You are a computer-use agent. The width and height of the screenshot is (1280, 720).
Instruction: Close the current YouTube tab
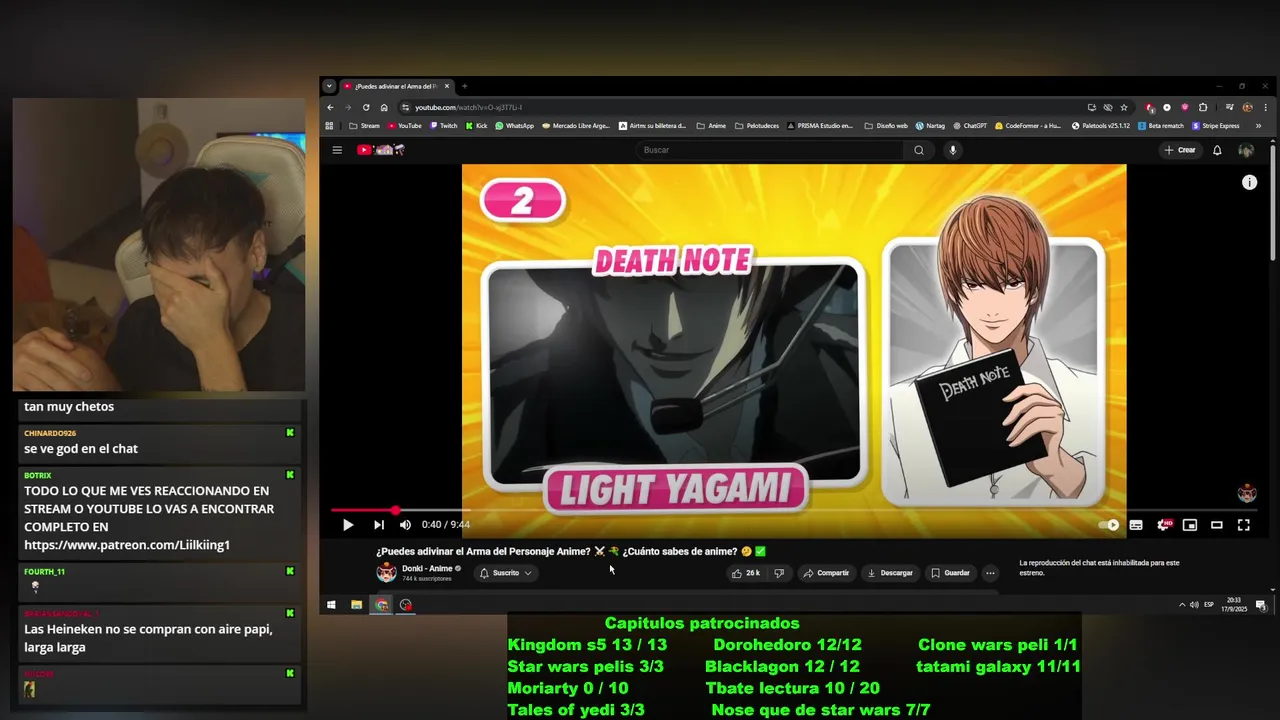[447, 86]
